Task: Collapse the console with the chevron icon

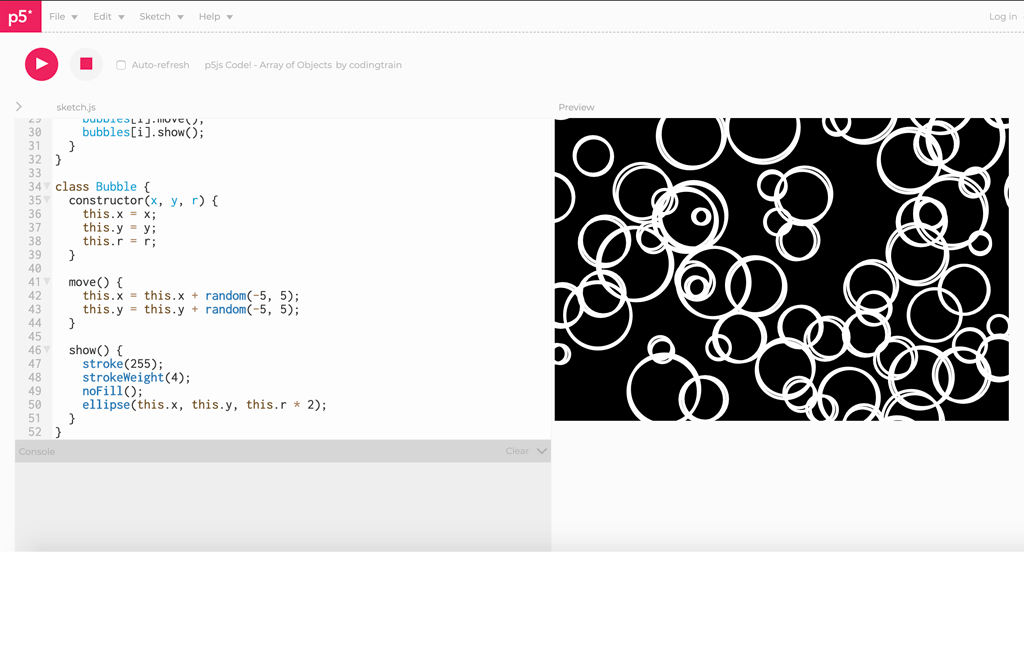Action: click(x=542, y=451)
